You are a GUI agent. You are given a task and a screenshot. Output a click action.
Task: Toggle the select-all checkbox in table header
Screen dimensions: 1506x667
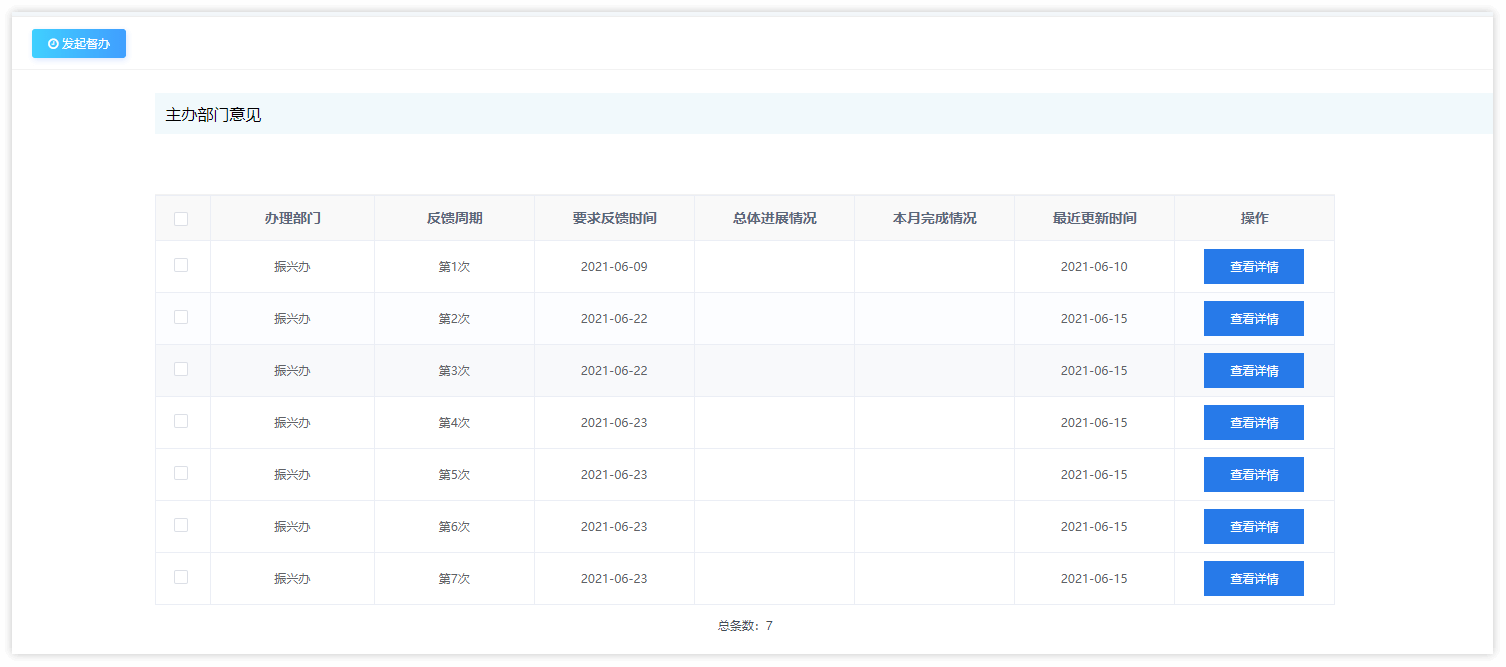182,217
